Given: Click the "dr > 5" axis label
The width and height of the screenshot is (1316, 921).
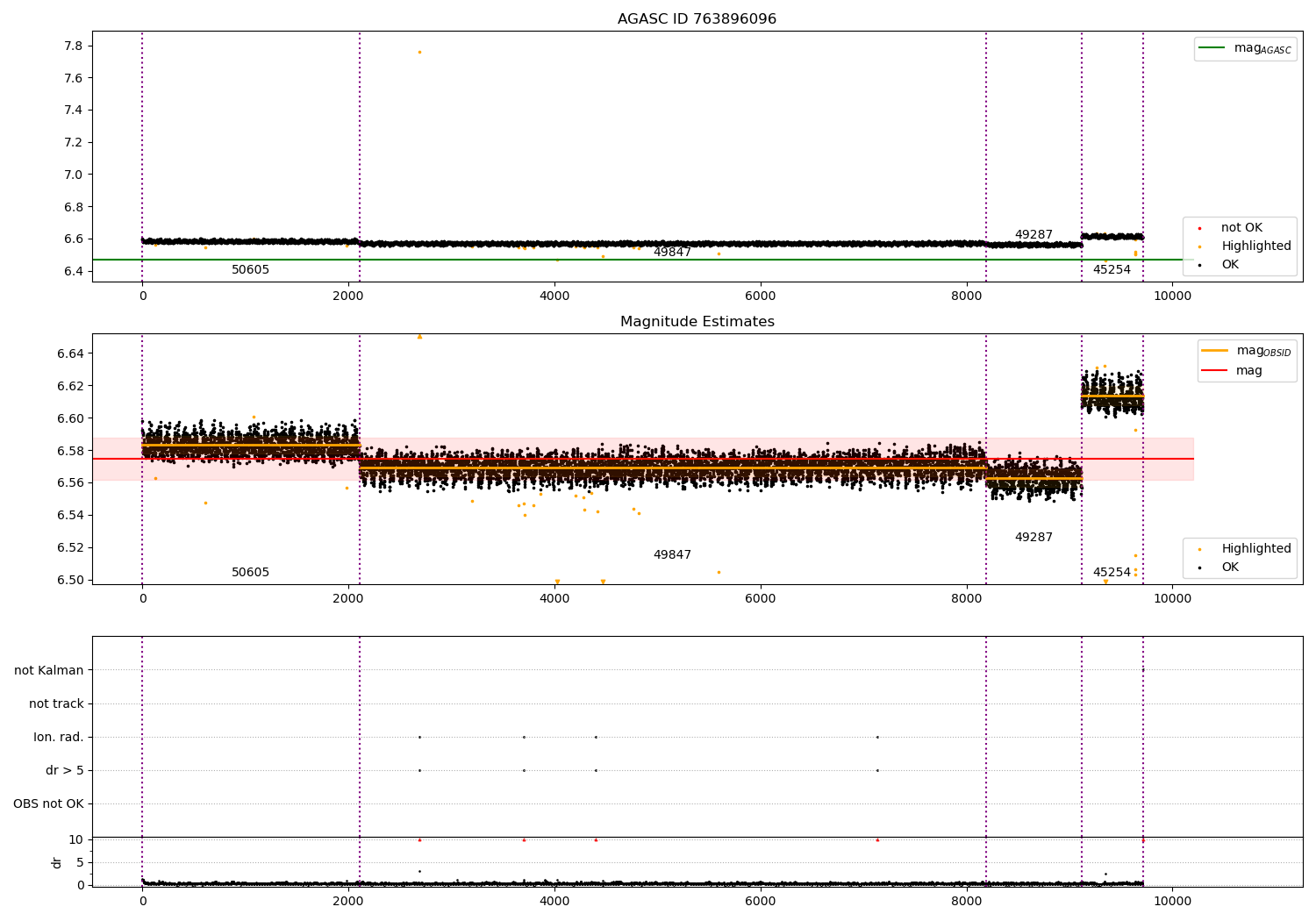Looking at the screenshot, I should pyautogui.click(x=65, y=770).
